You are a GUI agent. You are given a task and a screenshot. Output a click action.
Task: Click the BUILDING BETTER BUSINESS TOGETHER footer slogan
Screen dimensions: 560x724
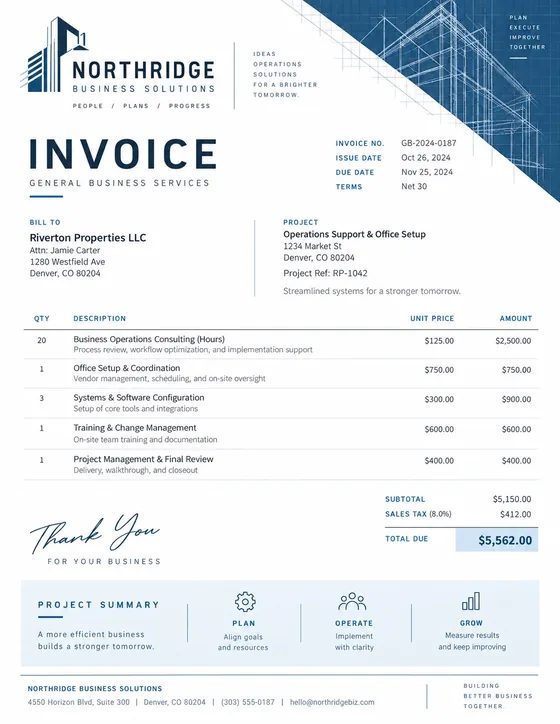point(498,696)
